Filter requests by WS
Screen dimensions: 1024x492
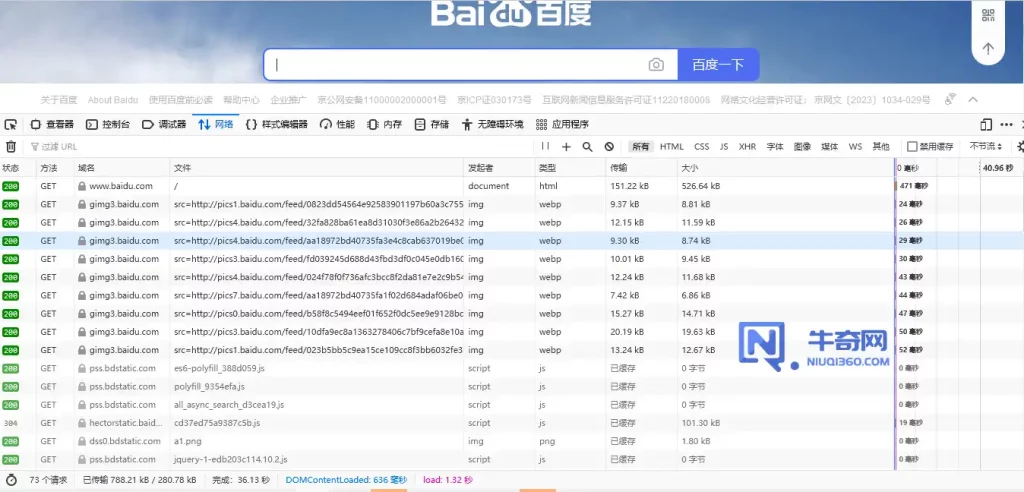tap(856, 147)
